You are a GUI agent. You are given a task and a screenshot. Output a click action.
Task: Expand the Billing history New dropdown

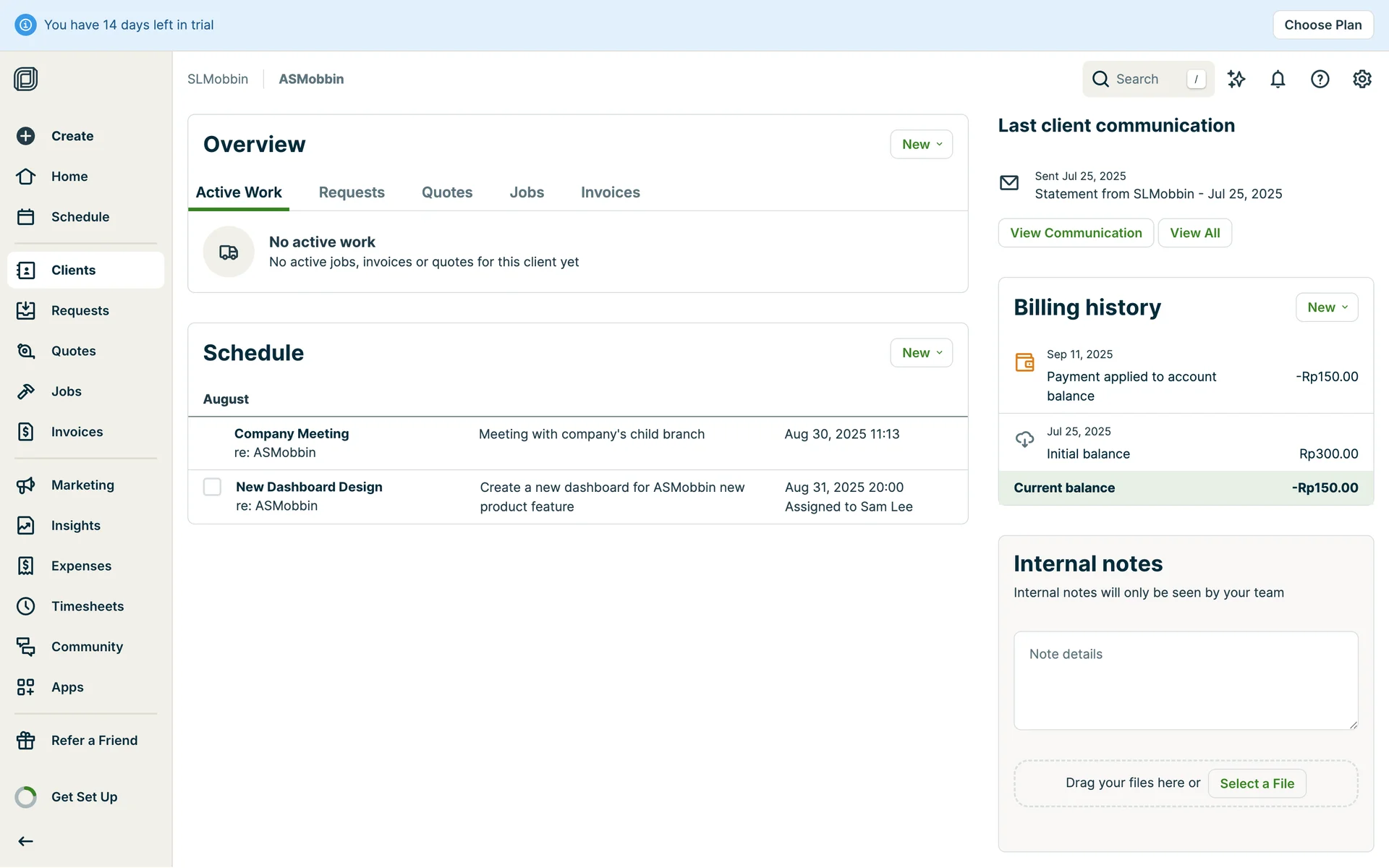(x=1326, y=307)
